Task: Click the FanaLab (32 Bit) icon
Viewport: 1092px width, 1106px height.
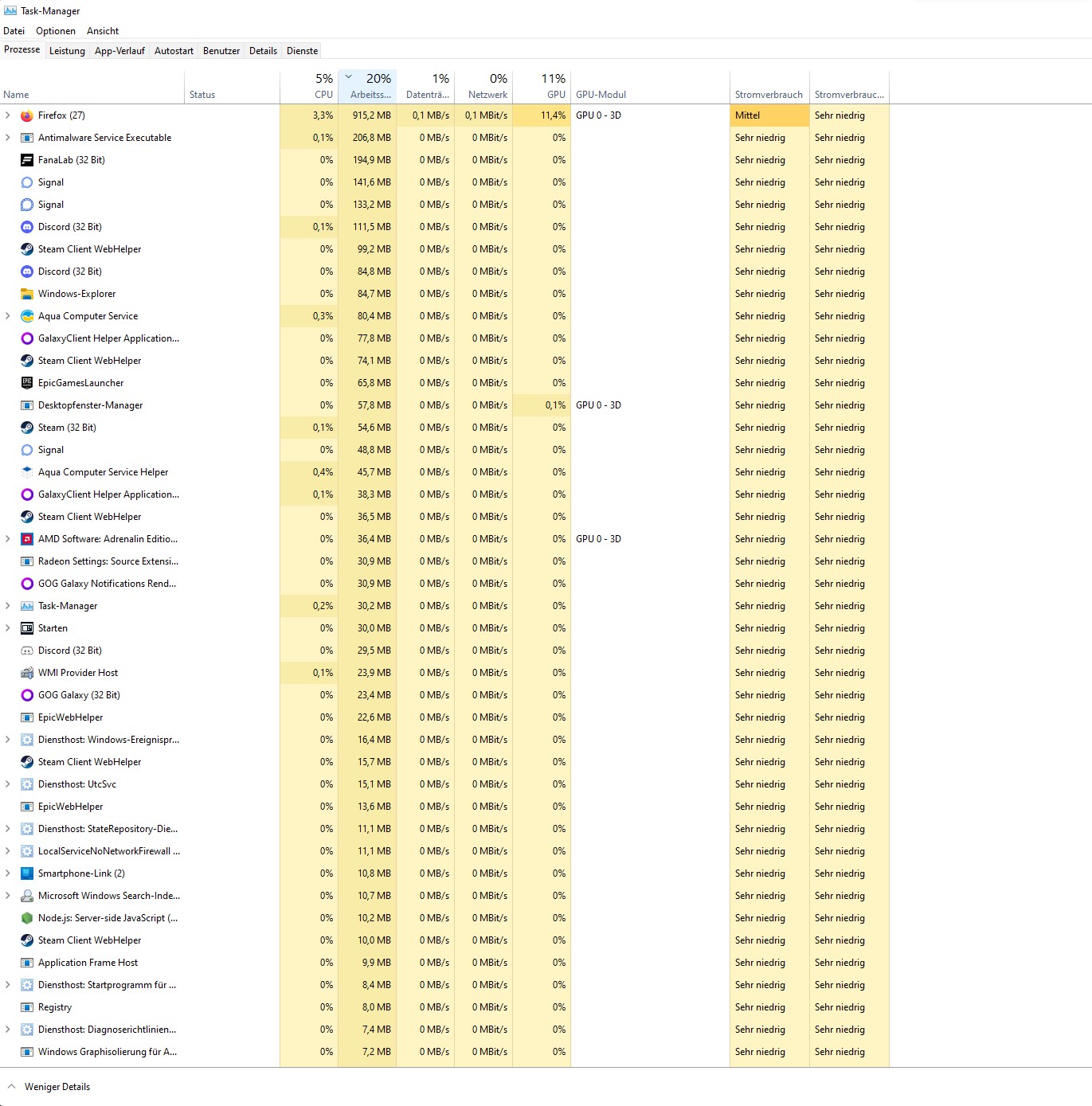Action: tap(27, 160)
